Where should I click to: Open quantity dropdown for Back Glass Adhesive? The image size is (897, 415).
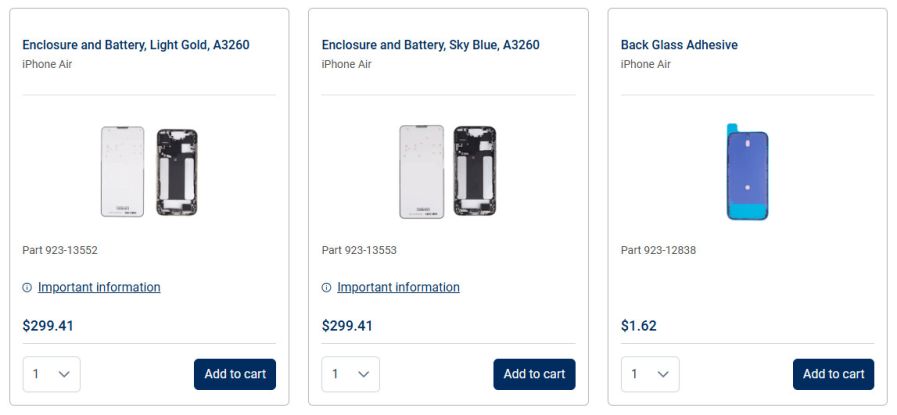pos(649,374)
